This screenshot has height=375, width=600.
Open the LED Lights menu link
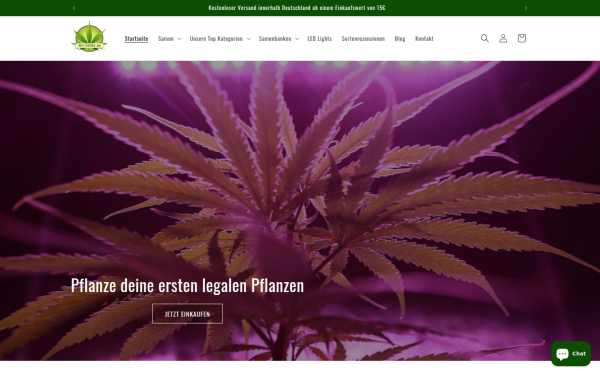(320, 38)
